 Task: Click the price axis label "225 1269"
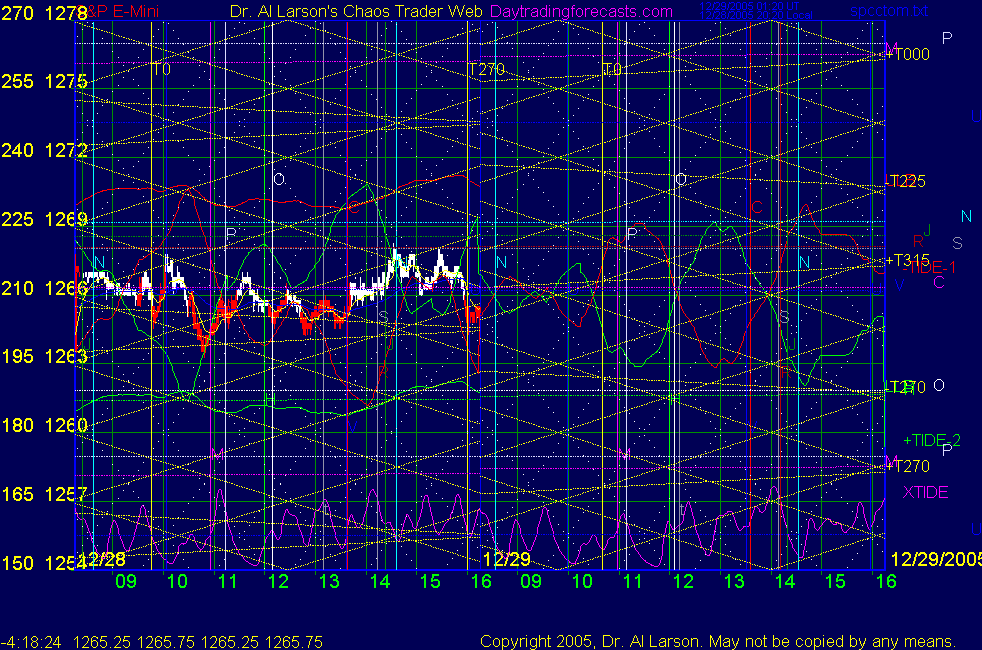(44, 219)
